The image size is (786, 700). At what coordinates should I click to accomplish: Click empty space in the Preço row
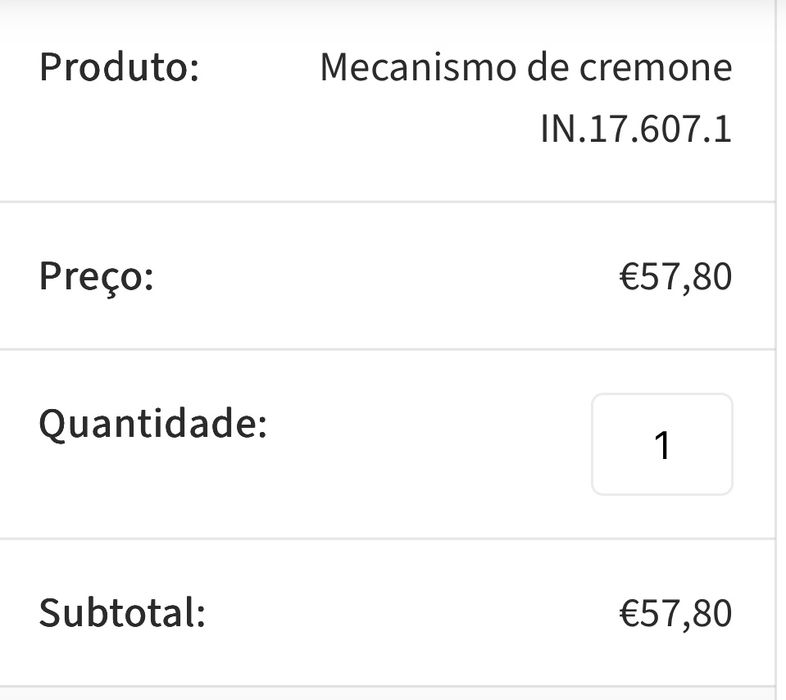tap(380, 276)
